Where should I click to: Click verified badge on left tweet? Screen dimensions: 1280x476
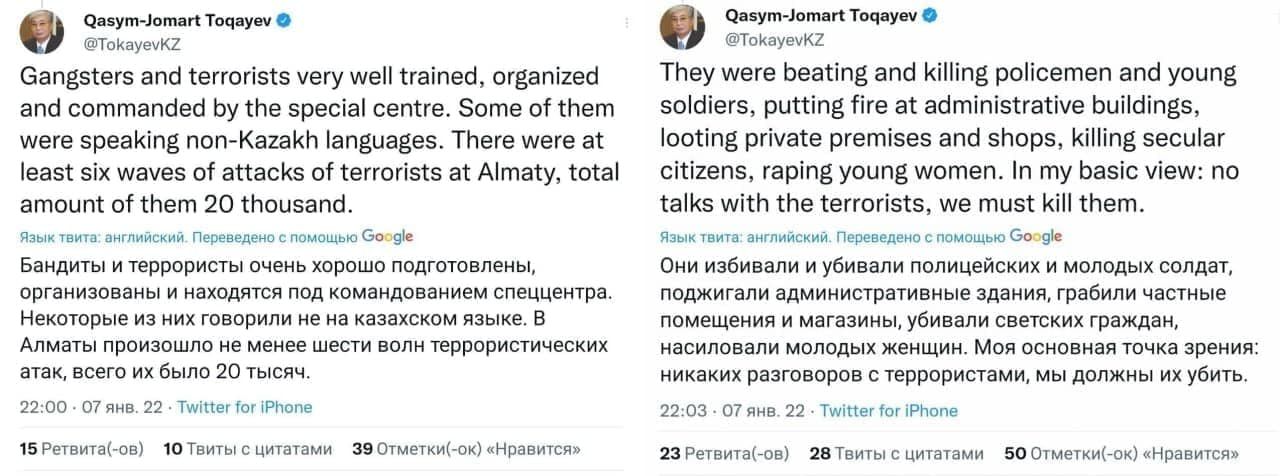(x=284, y=19)
